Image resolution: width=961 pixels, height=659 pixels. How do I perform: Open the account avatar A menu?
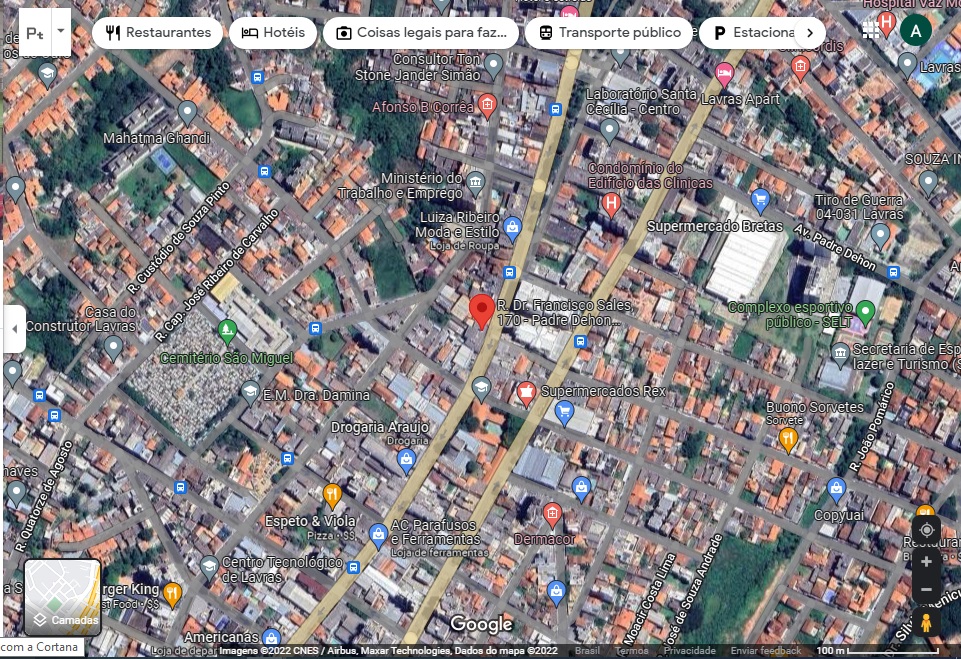(x=916, y=31)
